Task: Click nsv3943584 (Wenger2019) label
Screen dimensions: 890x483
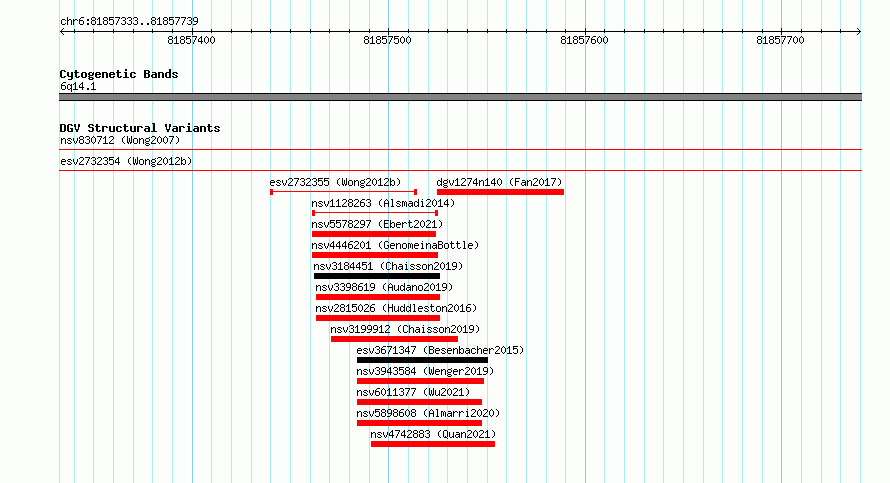Action: [x=425, y=371]
